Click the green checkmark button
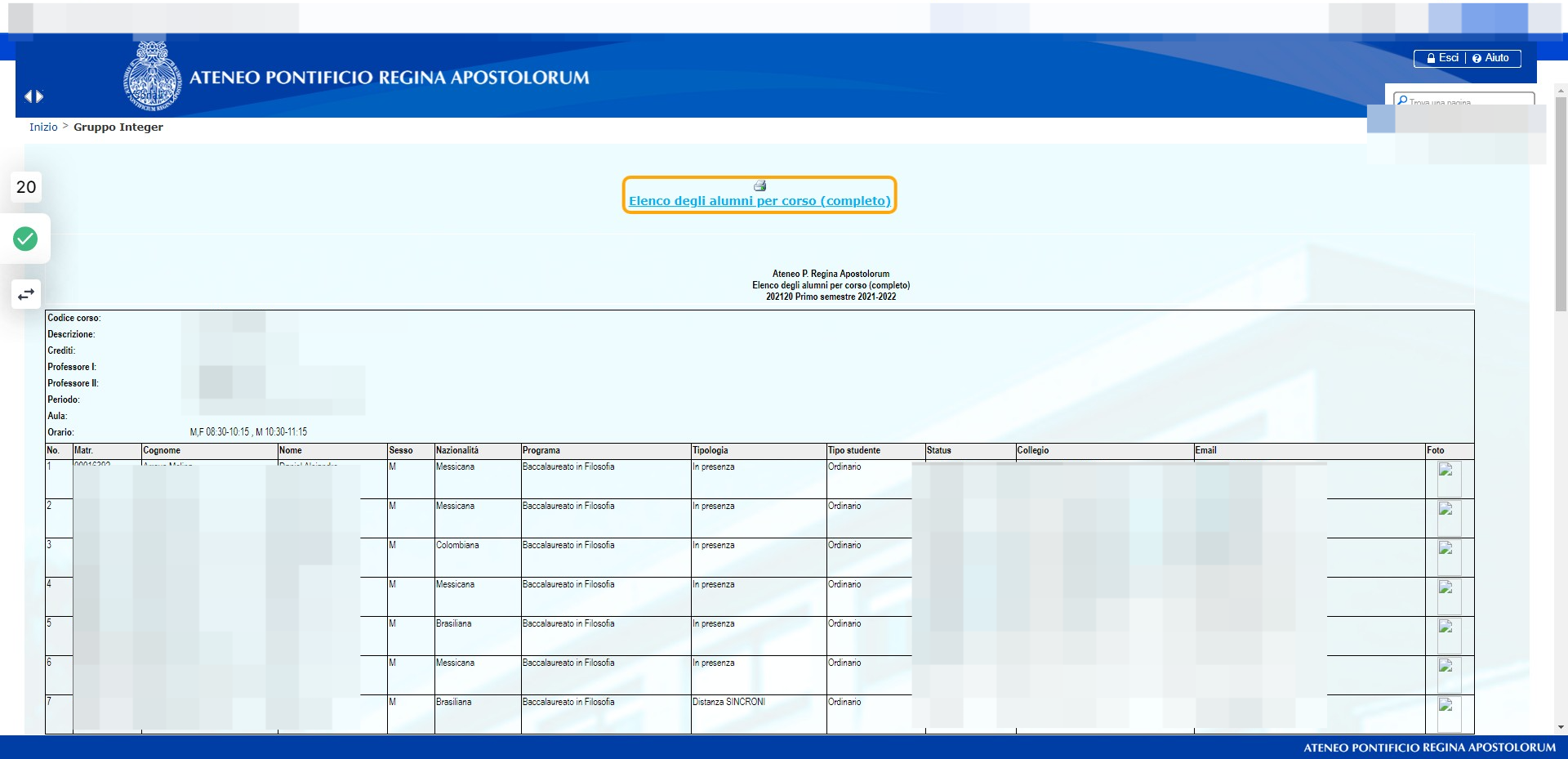1568x759 pixels. 25,239
